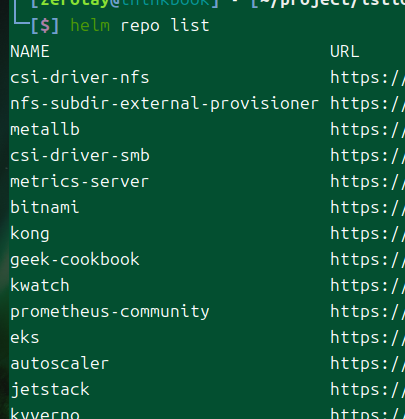405x419 pixels.
Task: Select the bitnami entry
Action: pos(45,207)
